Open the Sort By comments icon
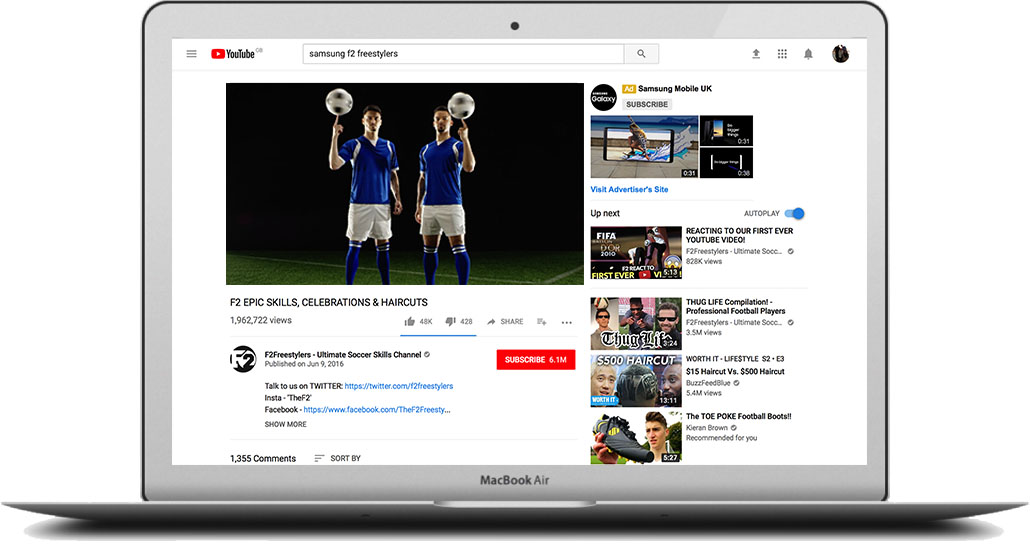Screen dimensions: 1030x545 click(x=319, y=458)
